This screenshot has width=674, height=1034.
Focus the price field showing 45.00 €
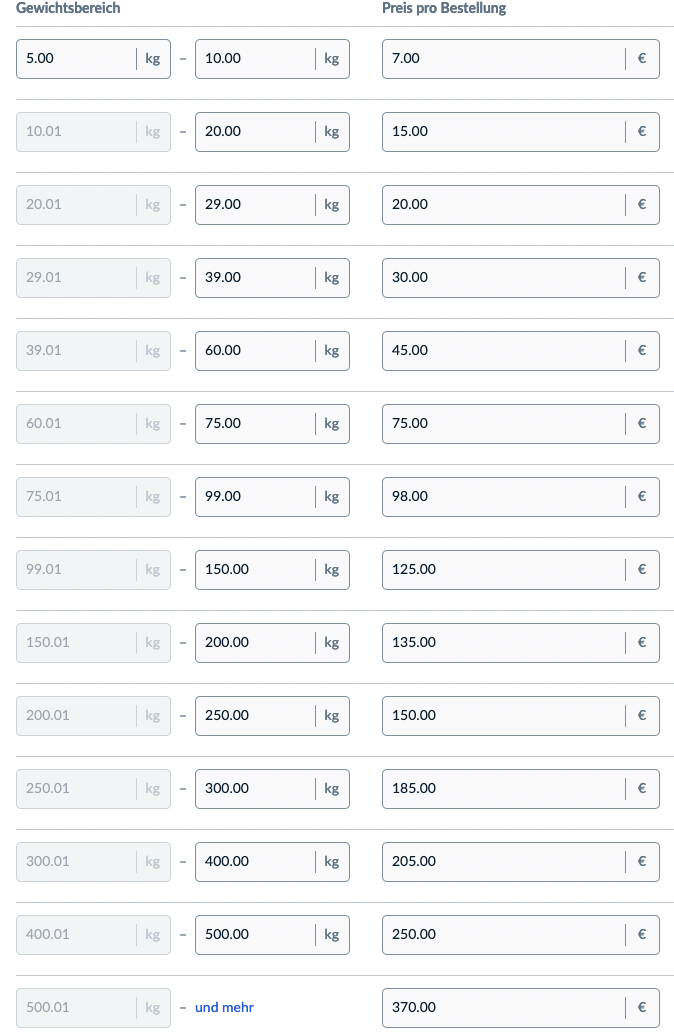pos(503,350)
